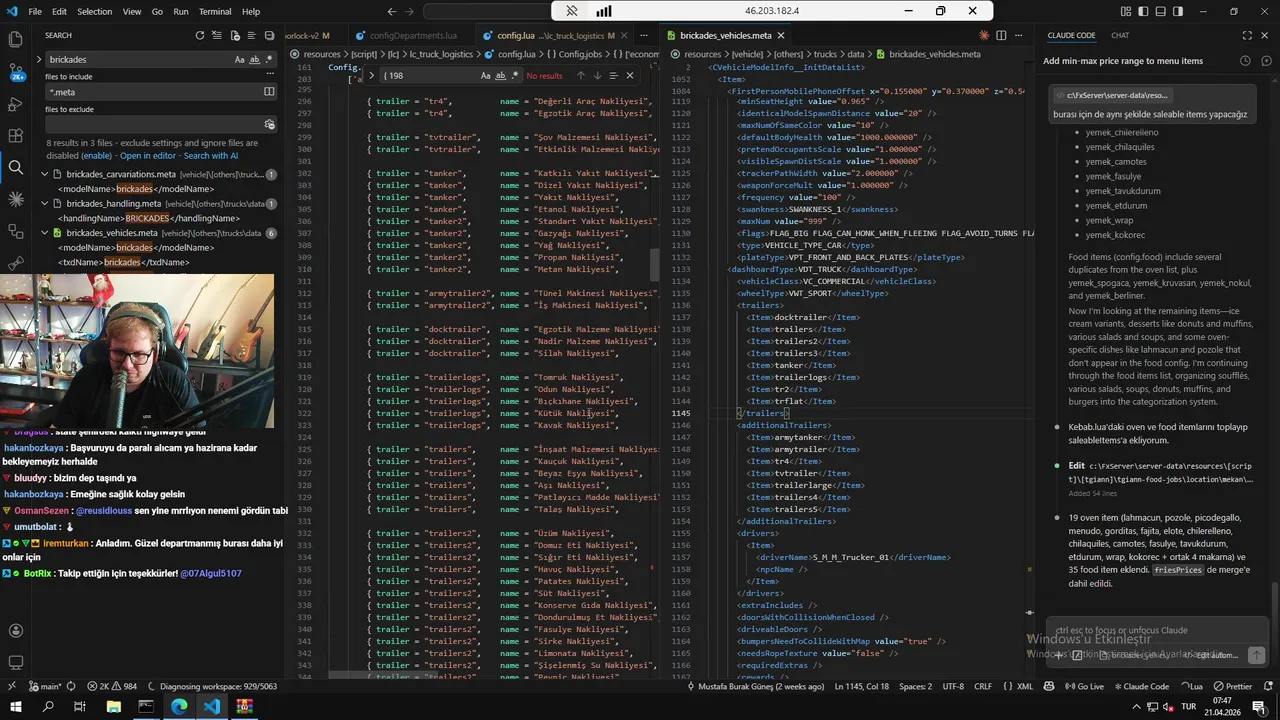Open Visual Studio Code from Windows taskbar
The image size is (1280, 720).
pos(212,706)
